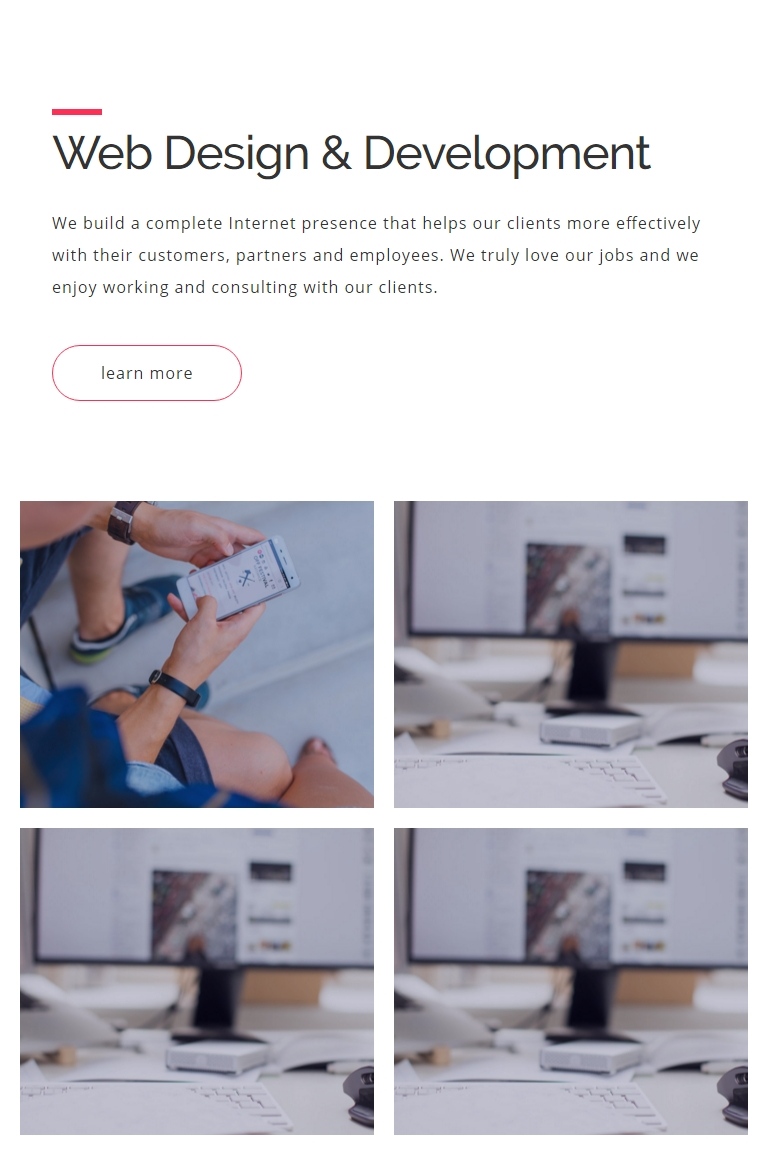Screen dimensions: 768x1155
Task: Click the line "enjoy working and consulting with our clients."
Action: (244, 287)
